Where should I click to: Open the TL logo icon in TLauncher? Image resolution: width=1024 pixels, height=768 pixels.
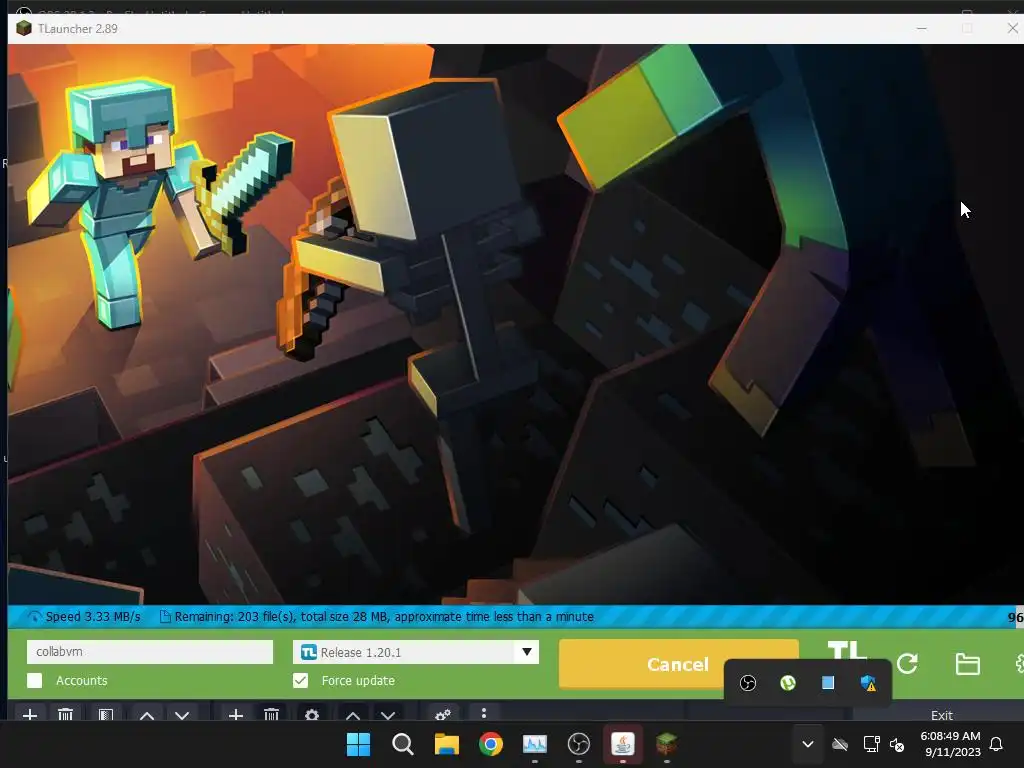click(846, 650)
